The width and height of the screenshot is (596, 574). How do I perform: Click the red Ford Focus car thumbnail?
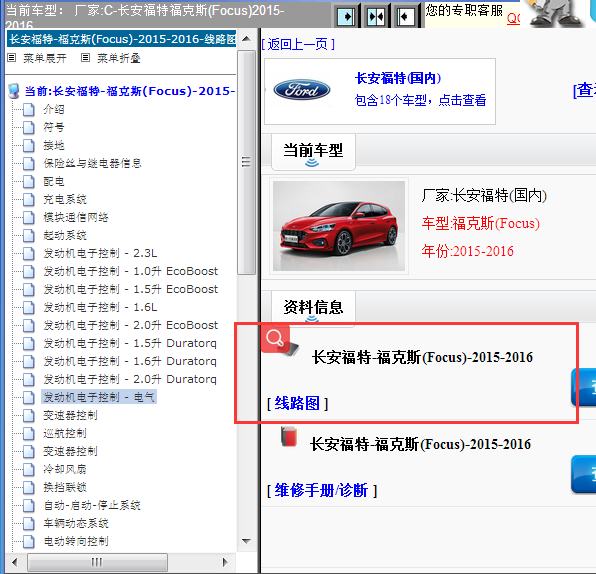click(x=339, y=226)
